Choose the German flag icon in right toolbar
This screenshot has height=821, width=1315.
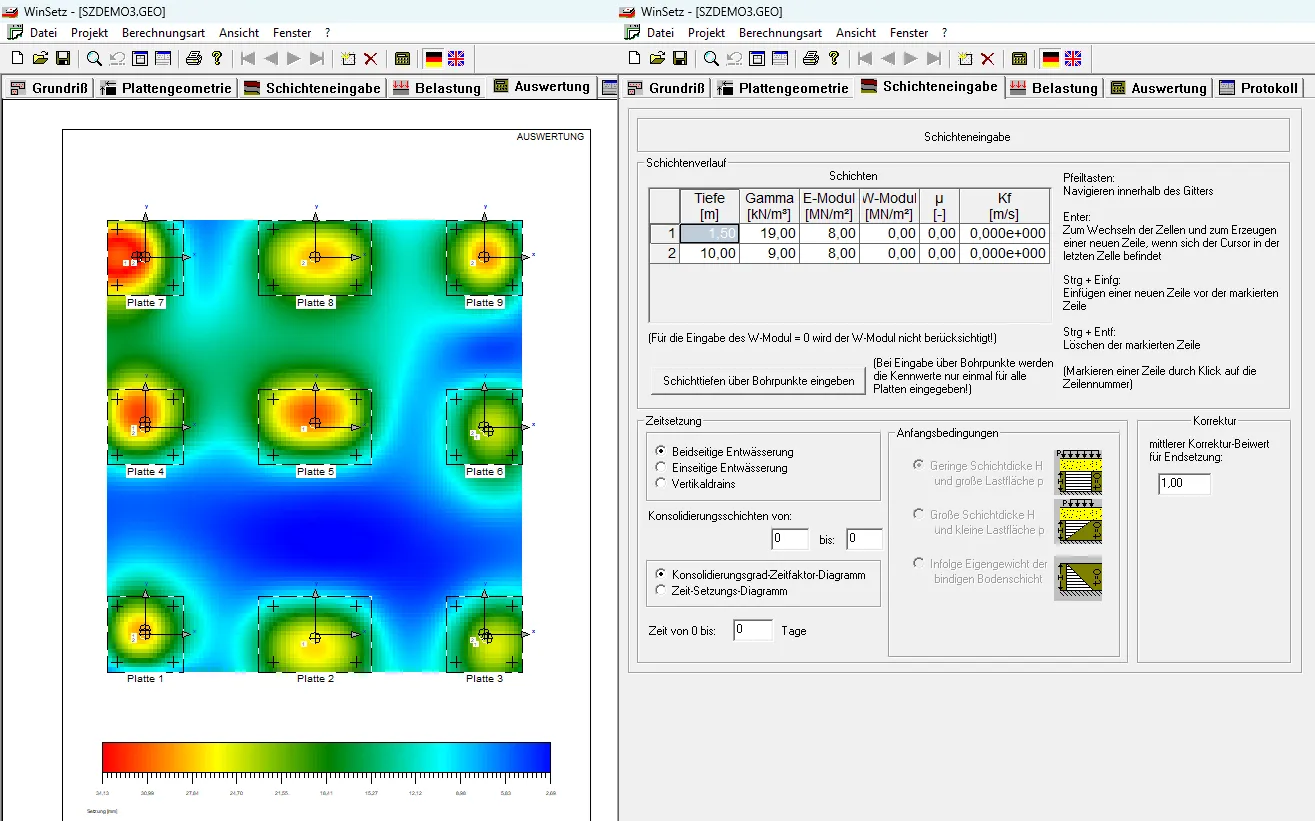[1051, 58]
